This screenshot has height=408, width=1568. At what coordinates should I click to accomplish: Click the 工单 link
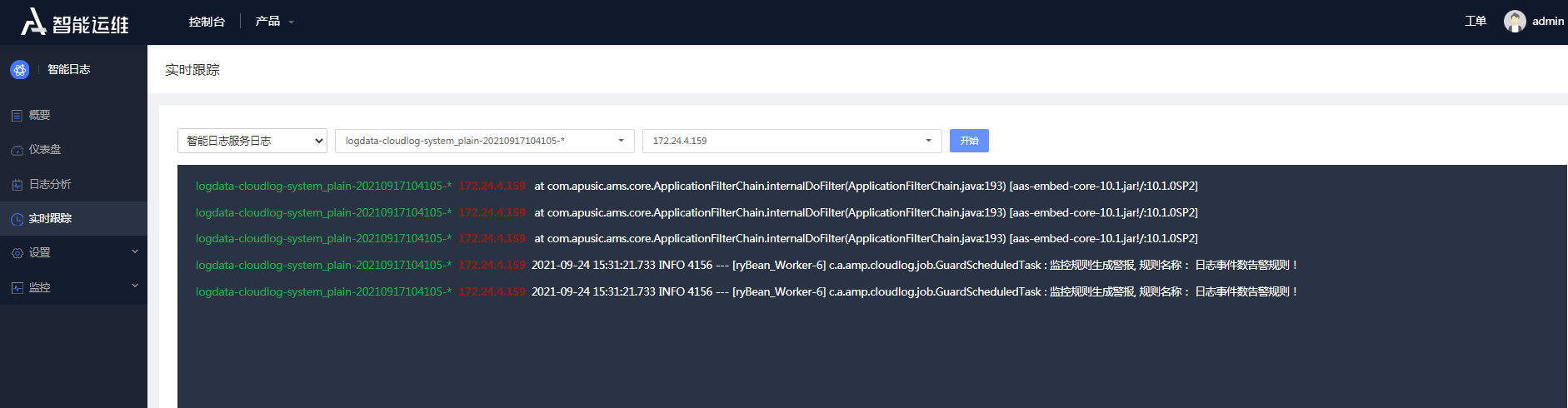pos(1476,22)
